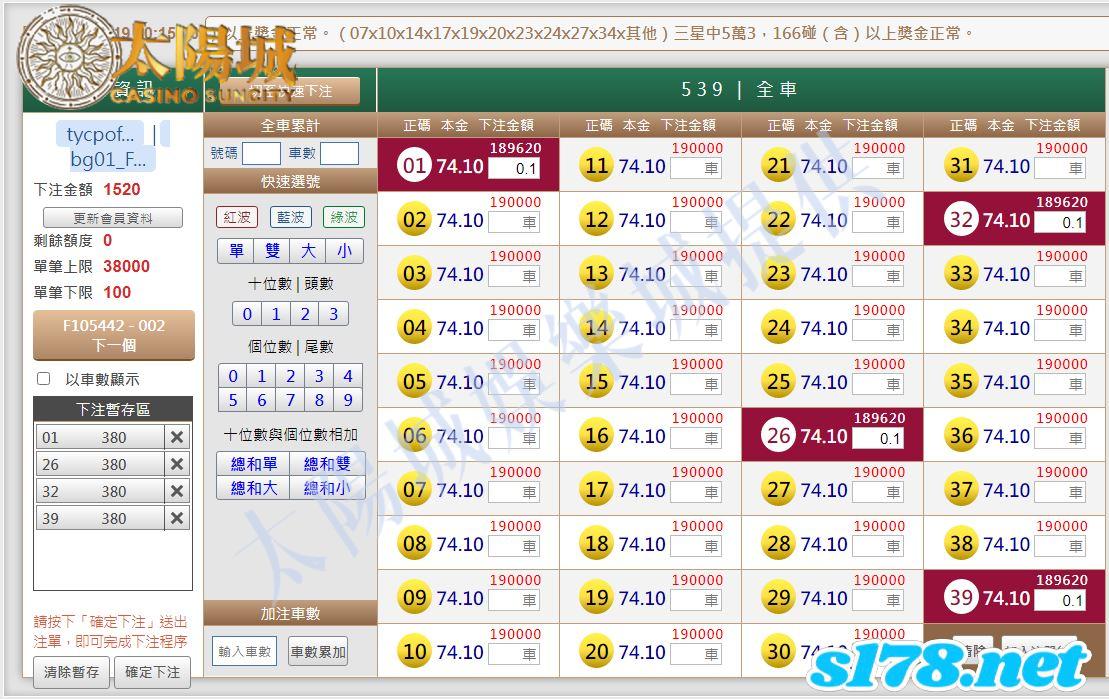The height and width of the screenshot is (699, 1109).
Task: Focus the 號碼 number input box
Action: tap(261, 153)
